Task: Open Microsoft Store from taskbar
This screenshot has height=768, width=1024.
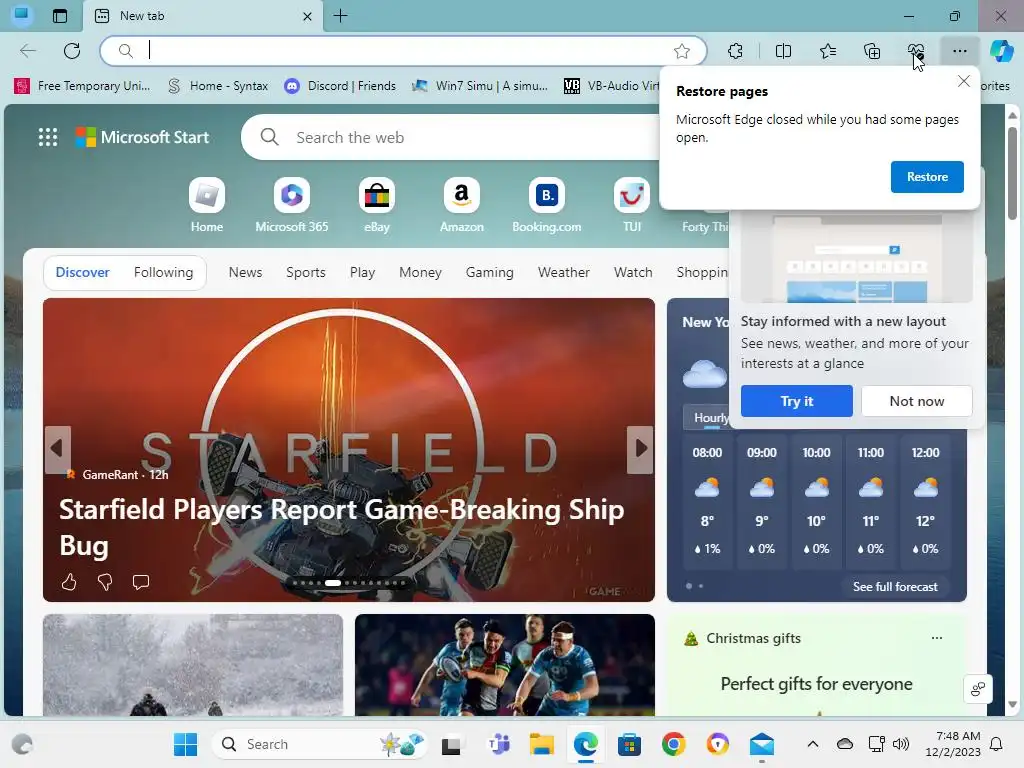Action: (629, 744)
